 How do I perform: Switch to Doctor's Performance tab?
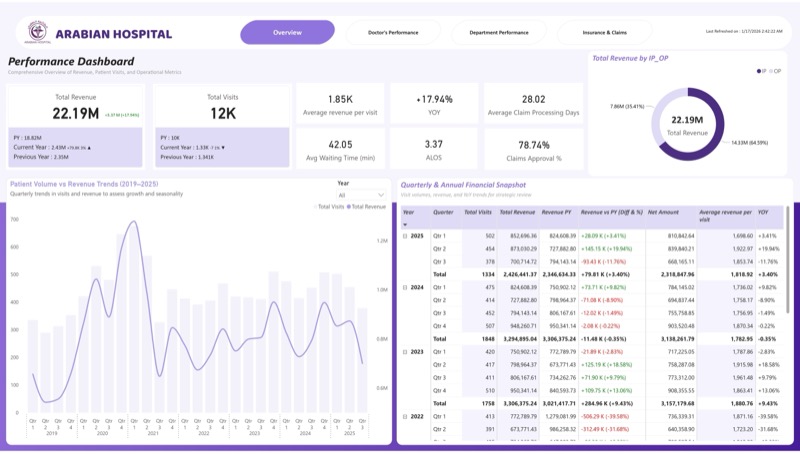(393, 33)
